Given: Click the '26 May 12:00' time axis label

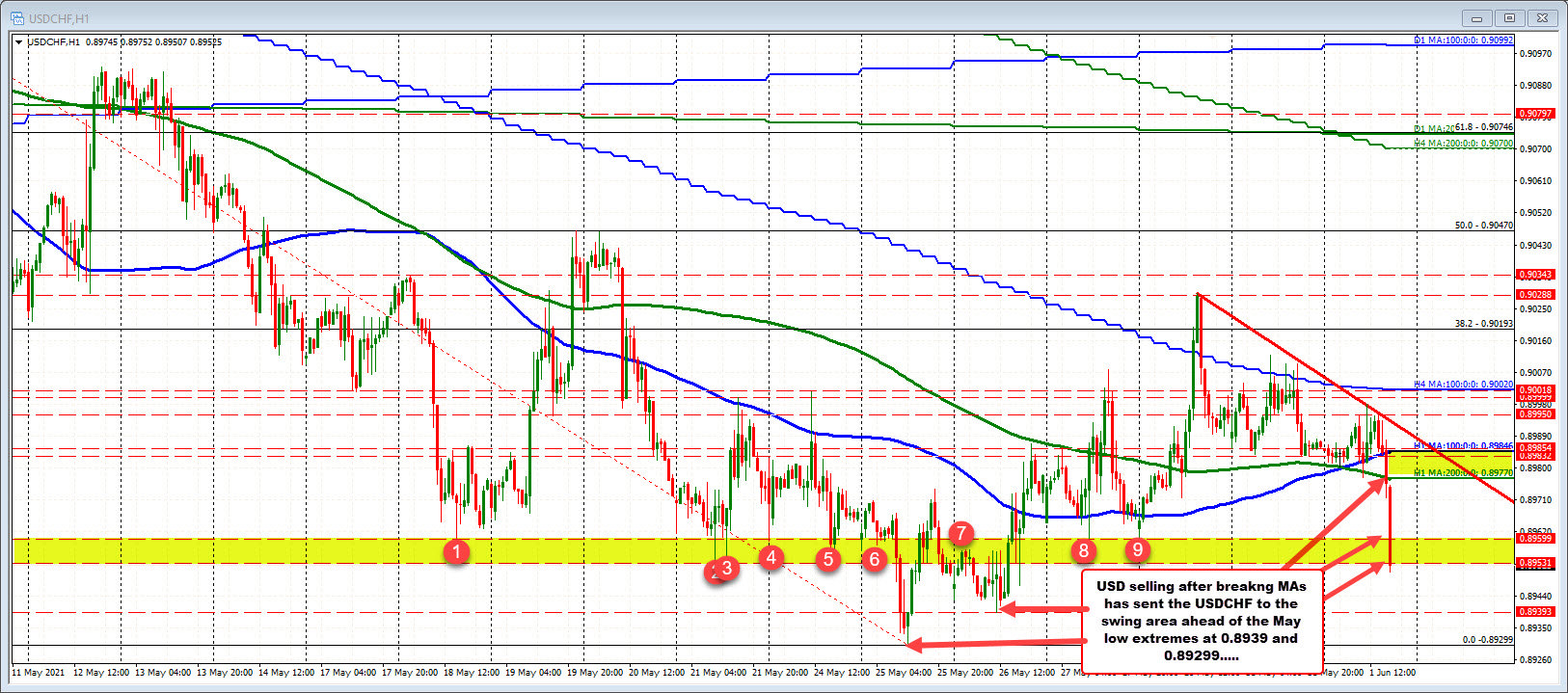Looking at the screenshot, I should coord(1026,672).
